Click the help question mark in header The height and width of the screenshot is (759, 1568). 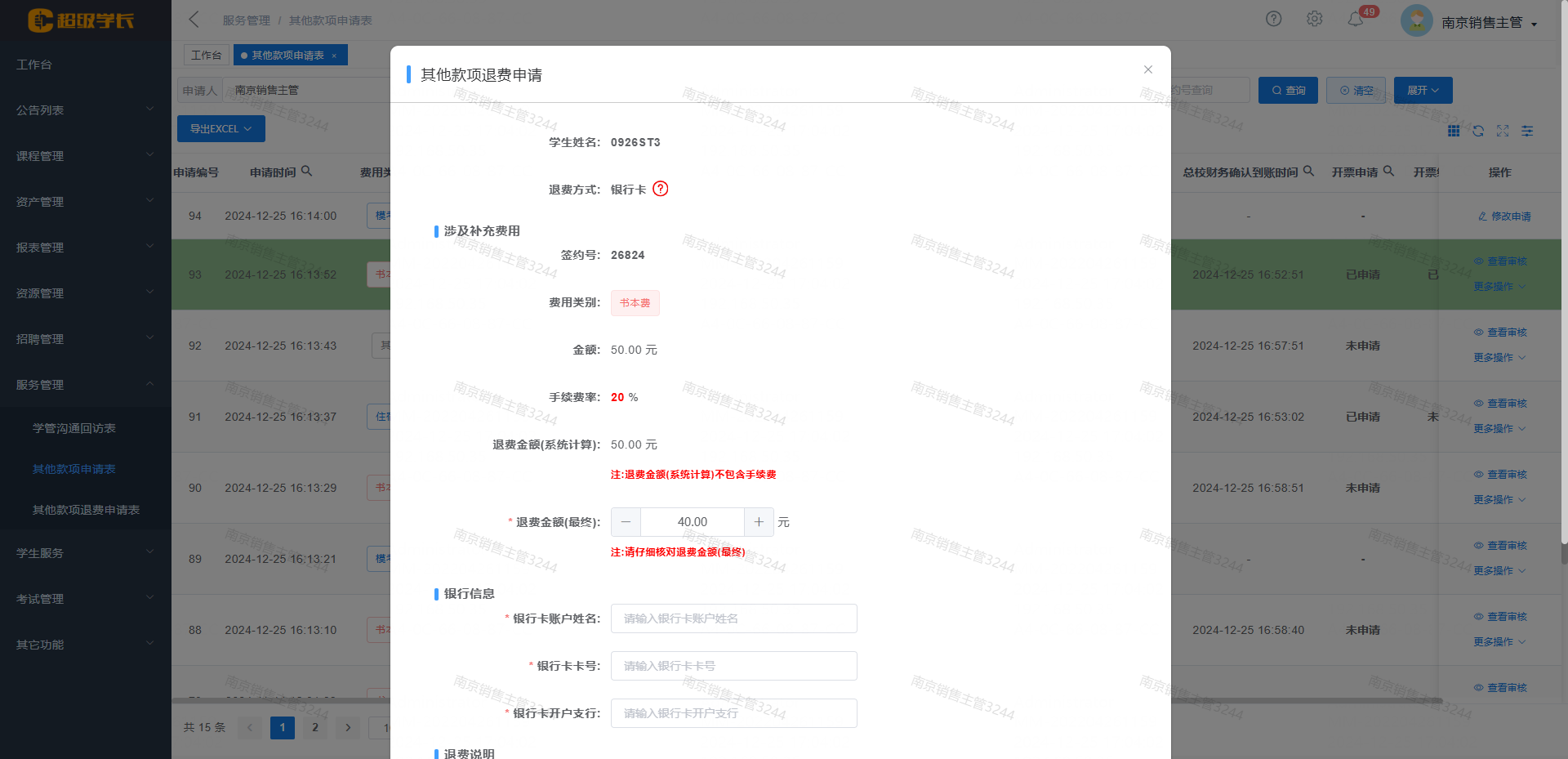click(1273, 19)
